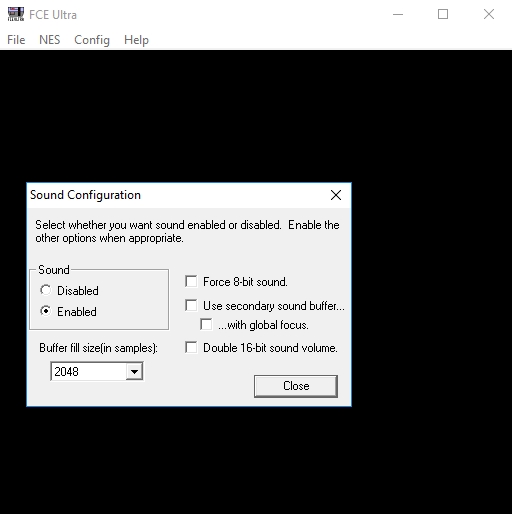Viewport: 512px width, 514px height.
Task: Toggle Double 16-bit sound volume
Action: tap(191, 347)
